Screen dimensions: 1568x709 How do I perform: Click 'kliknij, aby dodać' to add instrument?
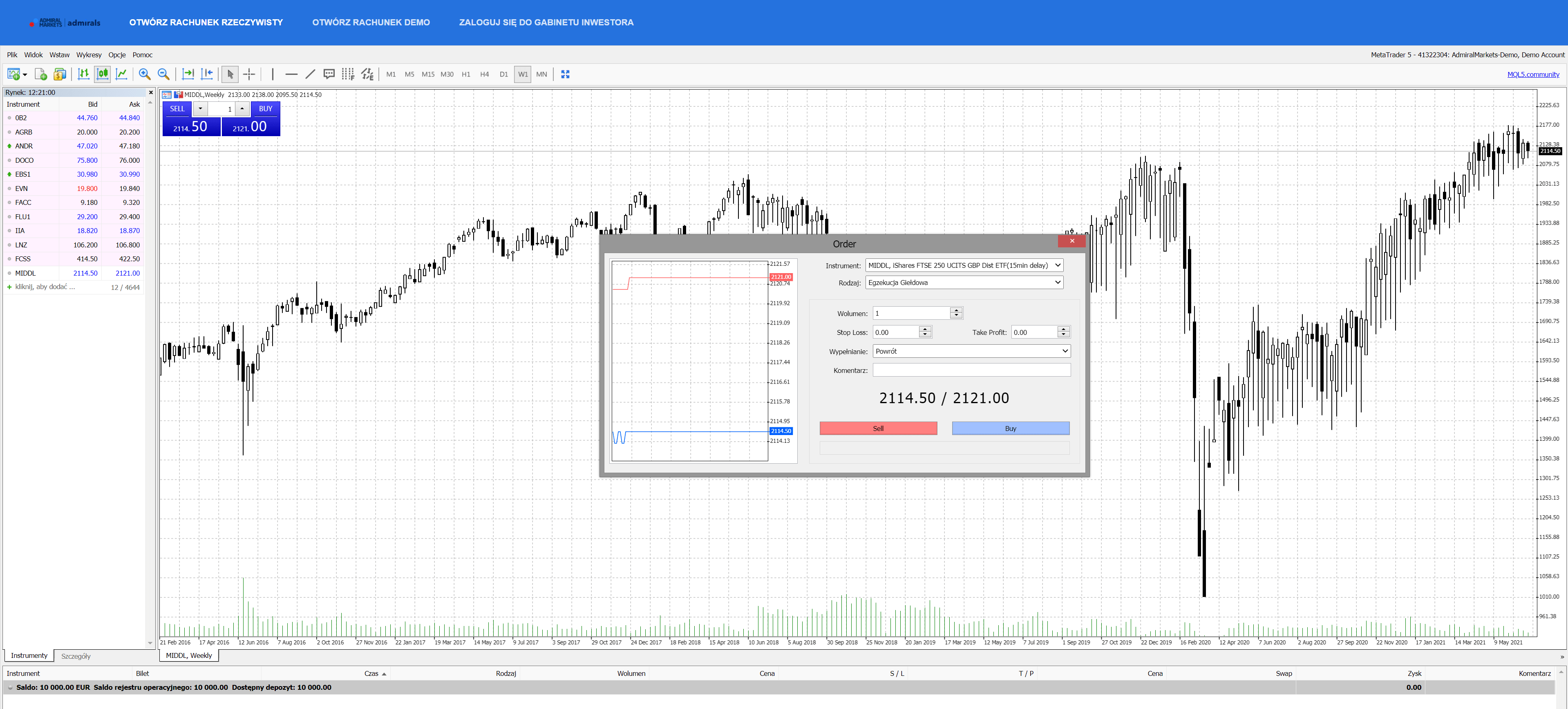click(45, 287)
